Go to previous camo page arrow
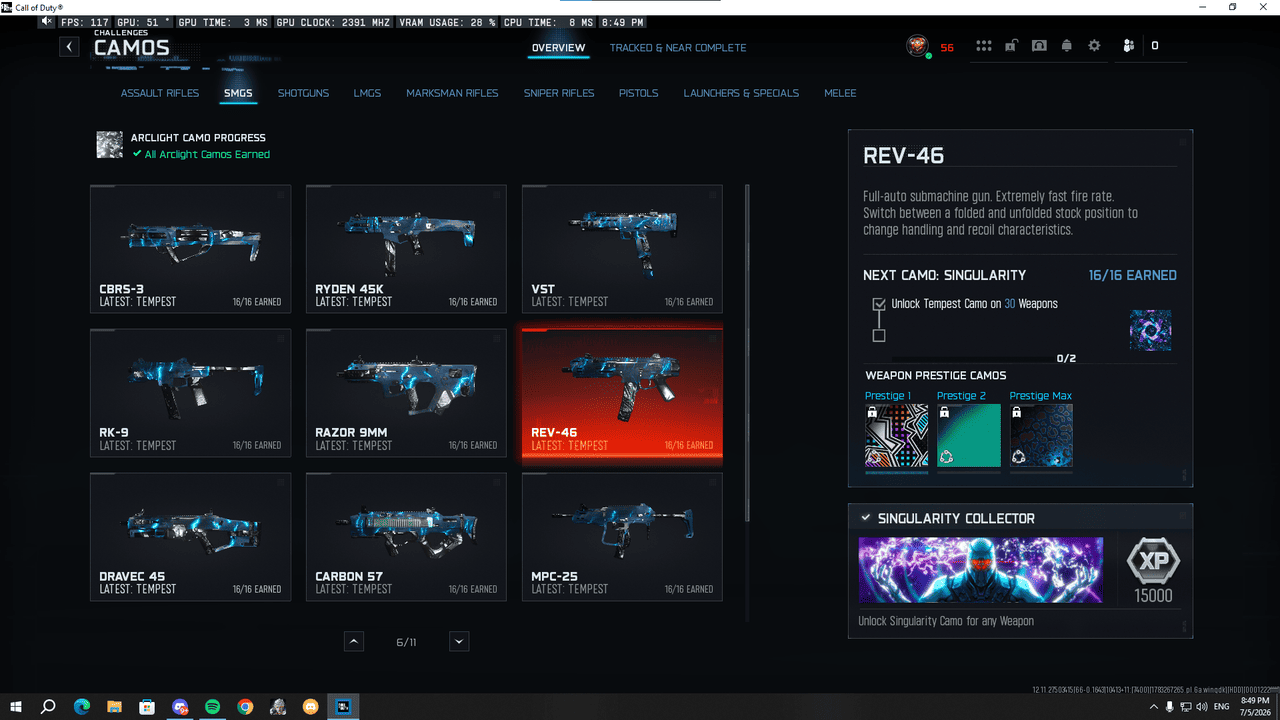Image resolution: width=1280 pixels, height=720 pixels. coord(354,642)
